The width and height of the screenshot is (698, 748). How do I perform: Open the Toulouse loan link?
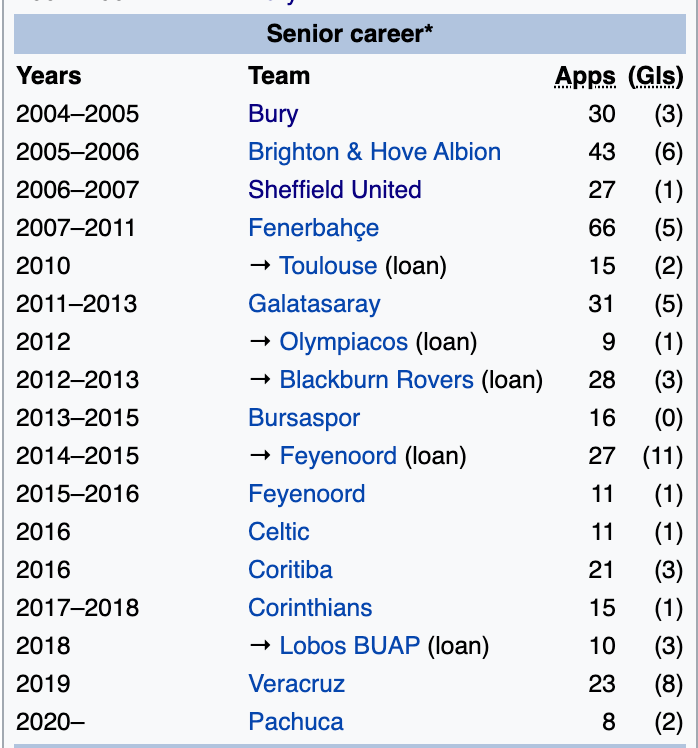click(x=328, y=266)
